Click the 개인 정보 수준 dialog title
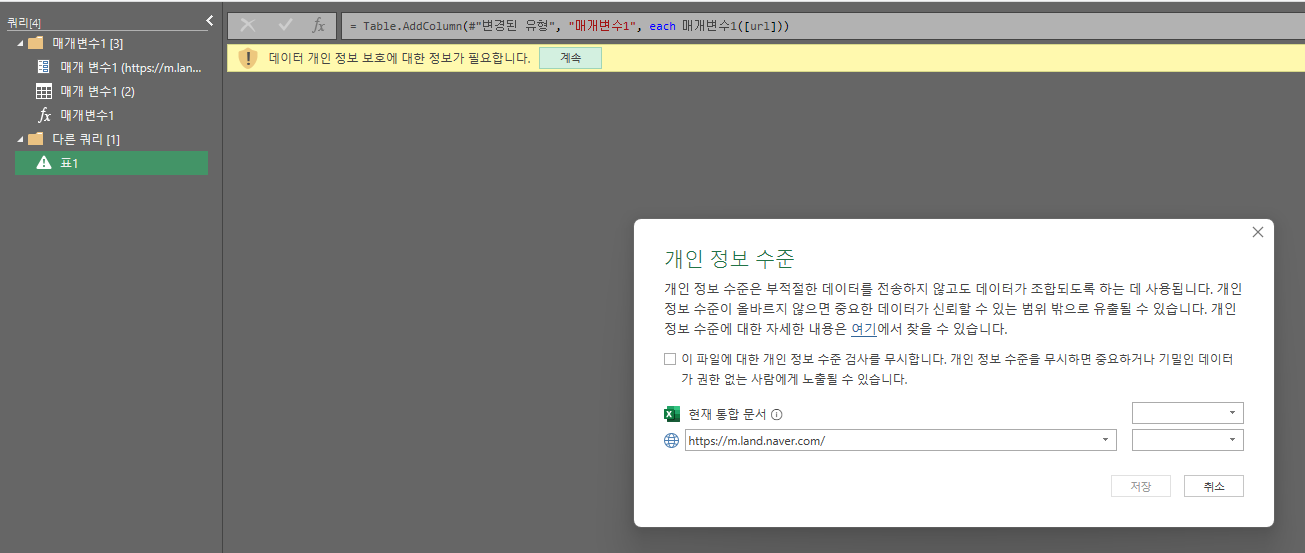Image resolution: width=1305 pixels, height=553 pixels. click(729, 259)
